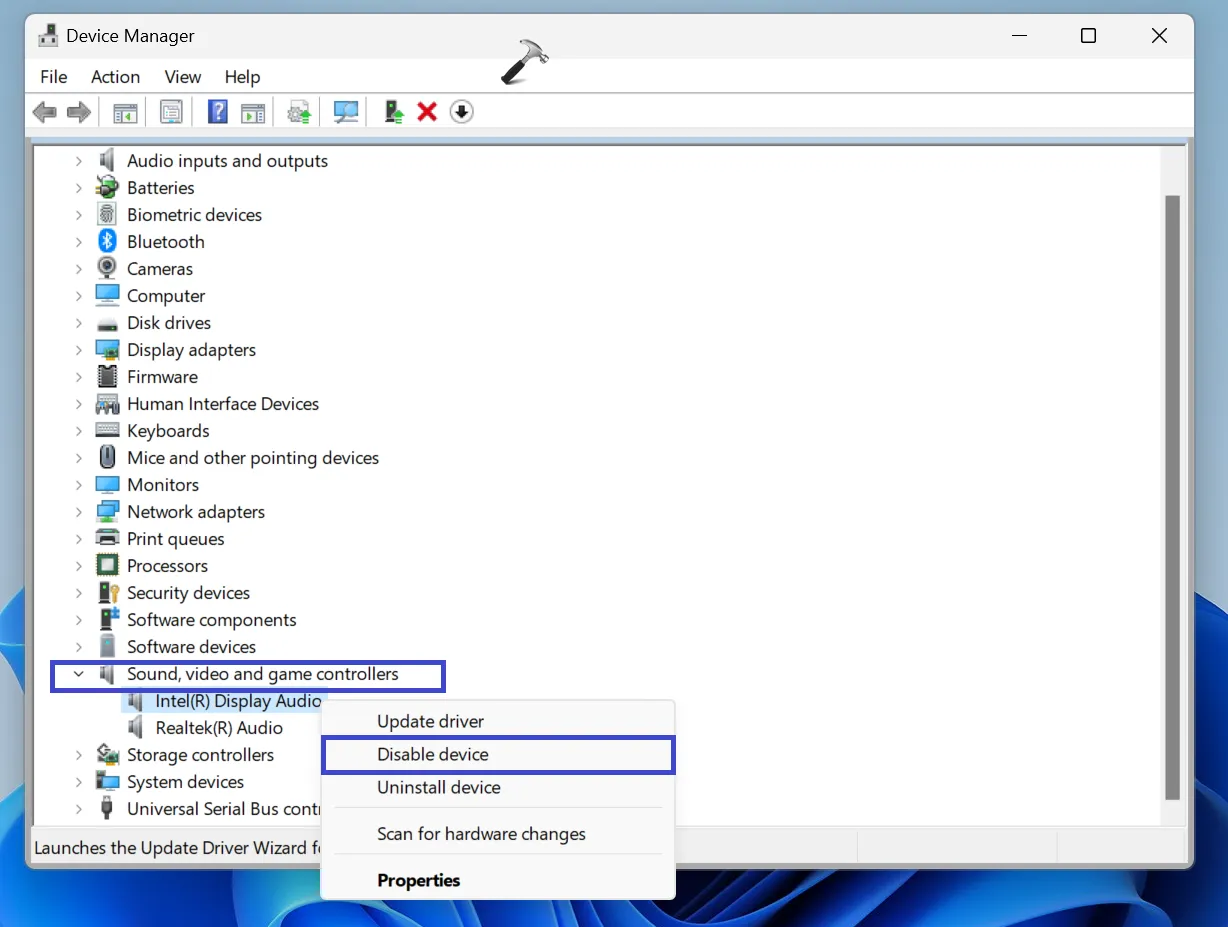Choose Disable device from context menu

(x=433, y=755)
